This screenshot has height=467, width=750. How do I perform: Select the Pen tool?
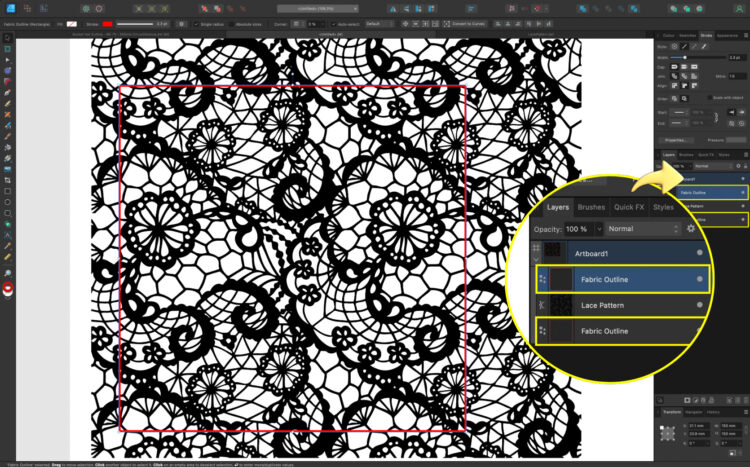[x=7, y=92]
